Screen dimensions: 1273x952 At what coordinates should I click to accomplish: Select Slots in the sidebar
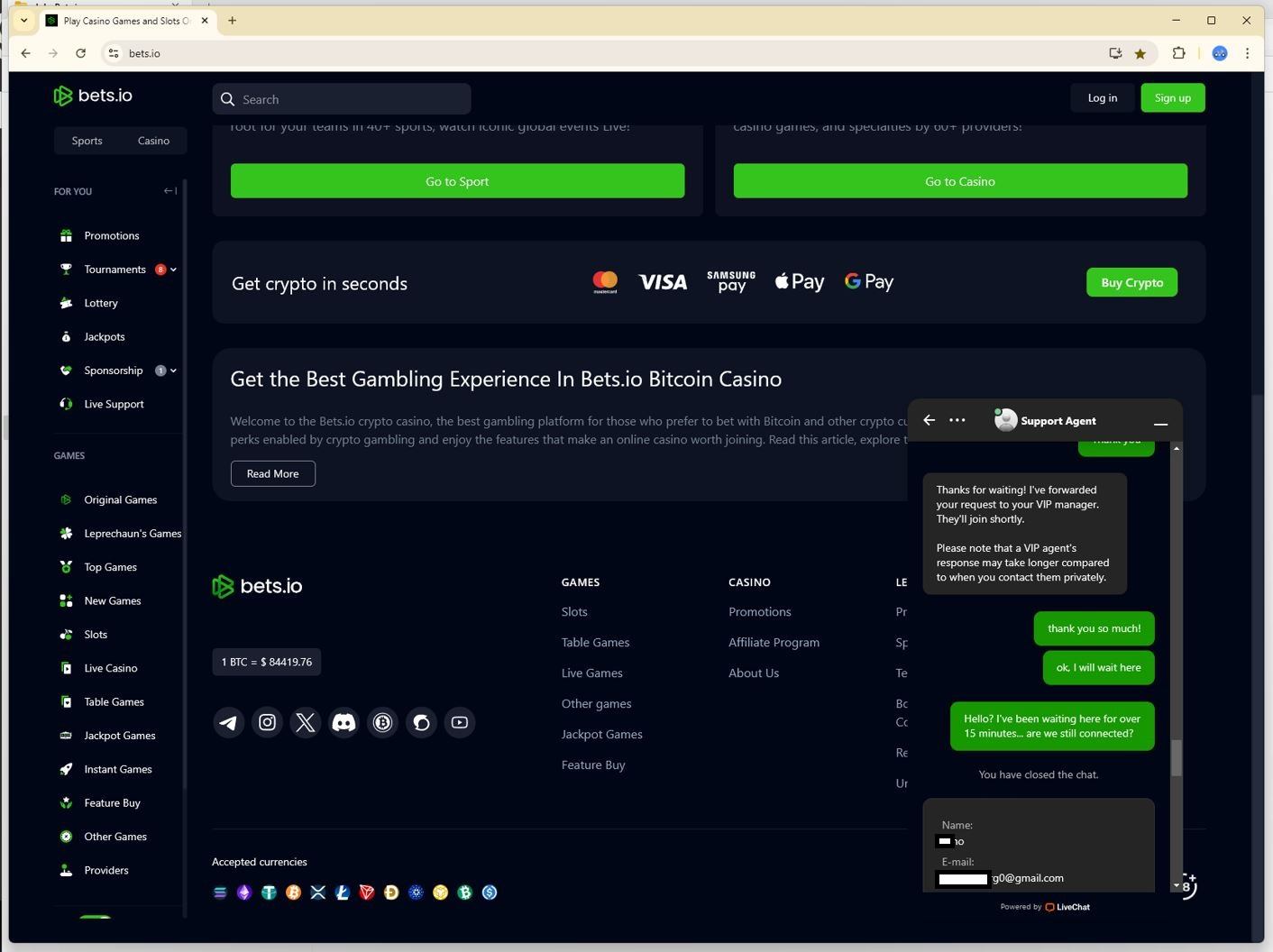96,635
